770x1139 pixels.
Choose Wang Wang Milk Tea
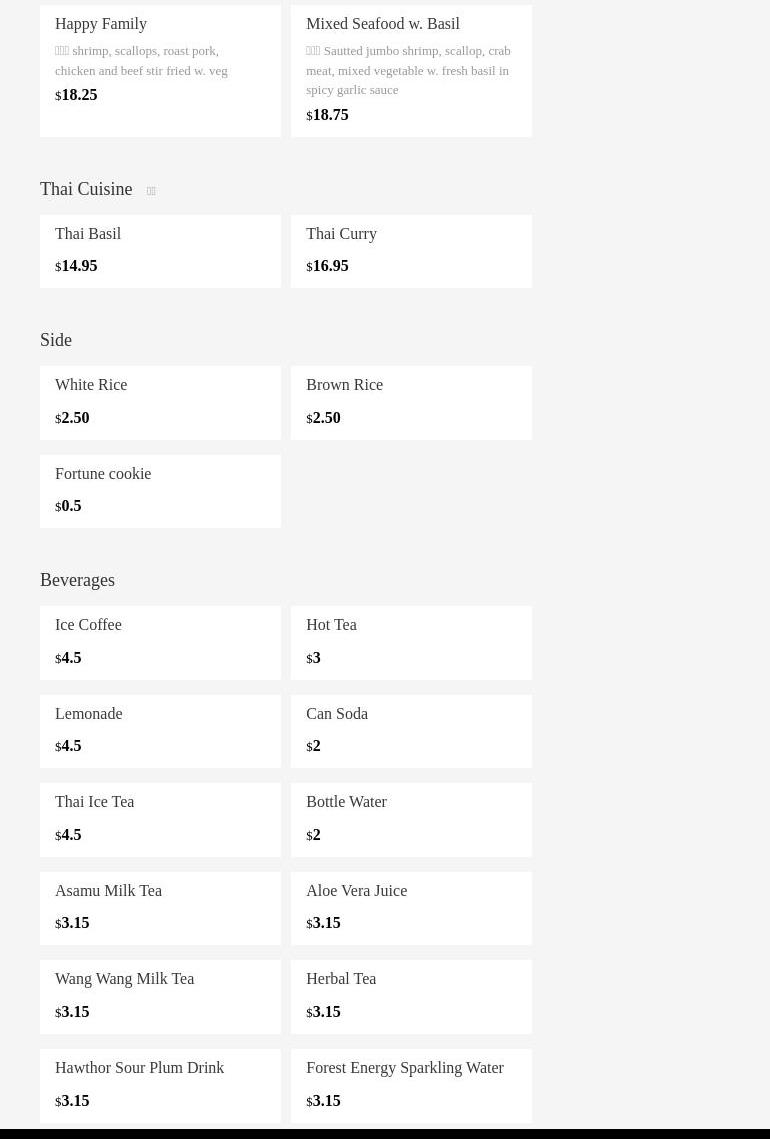coord(160,996)
